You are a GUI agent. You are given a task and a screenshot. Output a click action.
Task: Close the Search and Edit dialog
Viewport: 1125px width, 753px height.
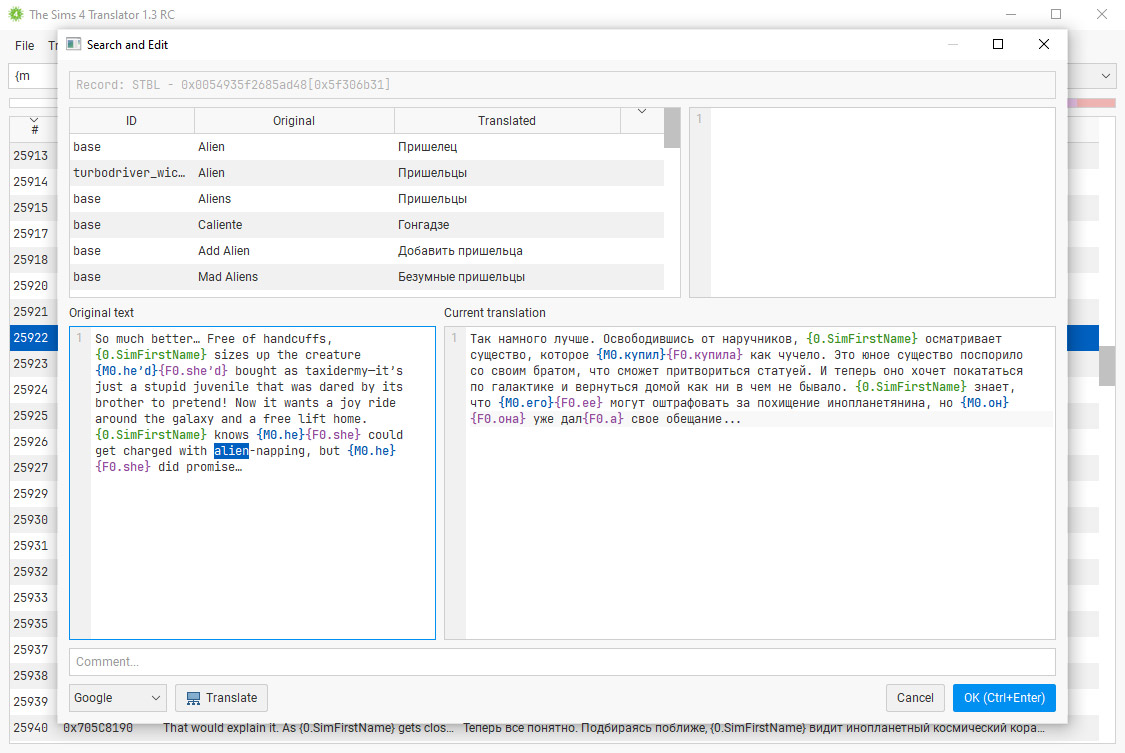coord(1044,44)
